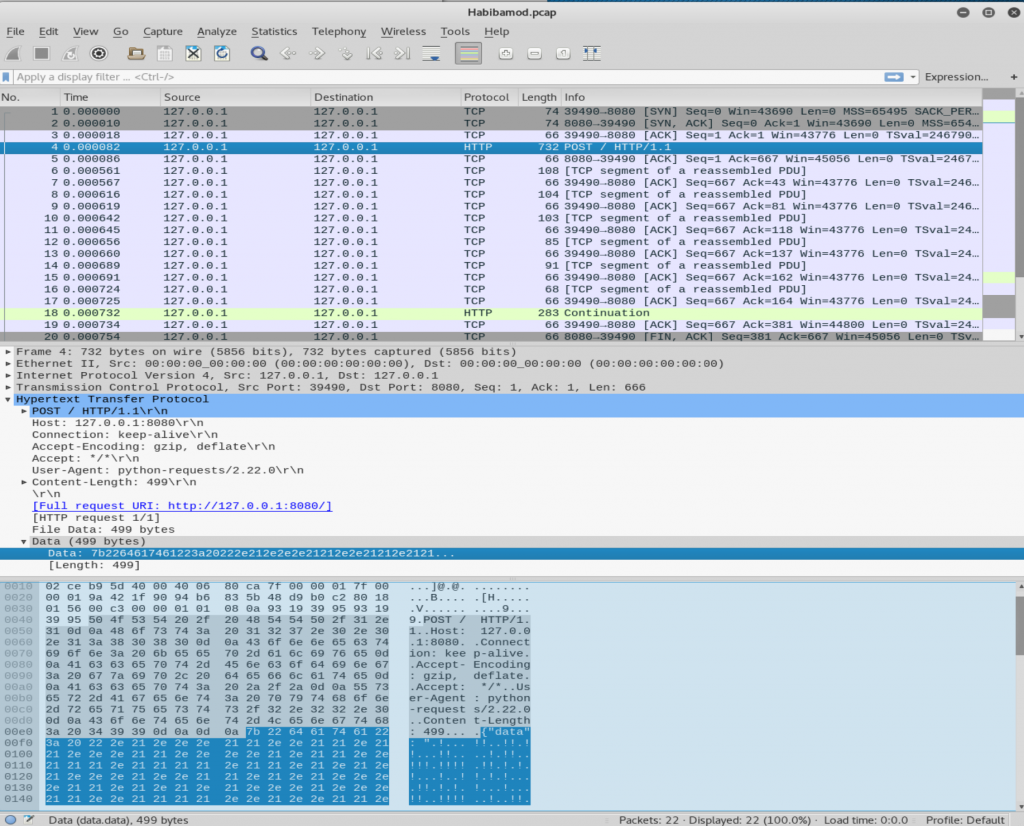Follow the Full request URI link
The height and width of the screenshot is (826, 1024).
tap(182, 506)
